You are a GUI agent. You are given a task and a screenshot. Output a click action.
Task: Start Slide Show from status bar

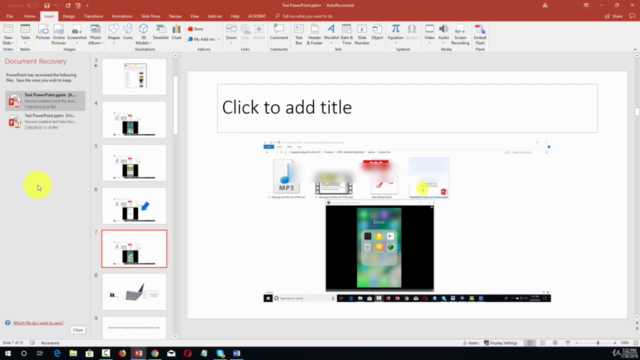568,343
